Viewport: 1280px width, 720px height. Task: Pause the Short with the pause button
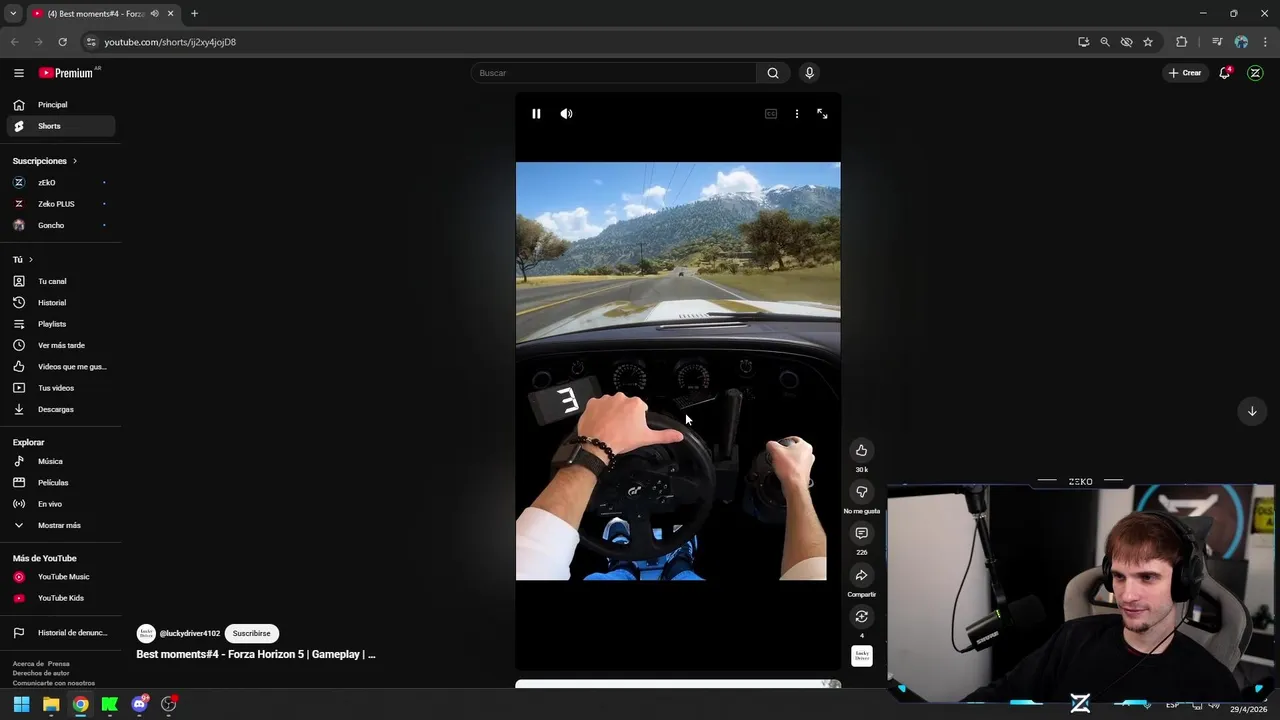[536, 114]
